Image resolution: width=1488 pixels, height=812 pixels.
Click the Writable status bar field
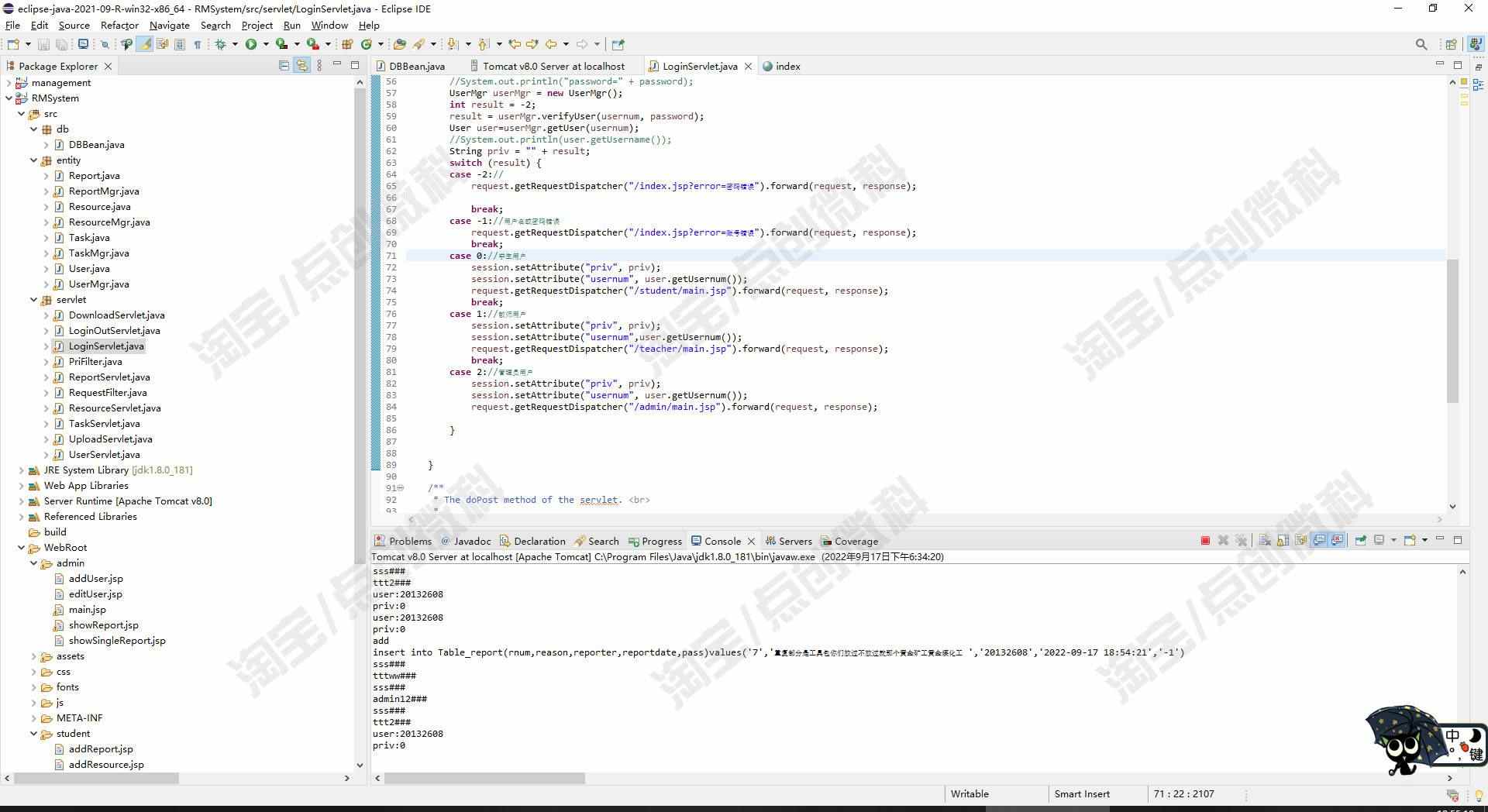(970, 794)
